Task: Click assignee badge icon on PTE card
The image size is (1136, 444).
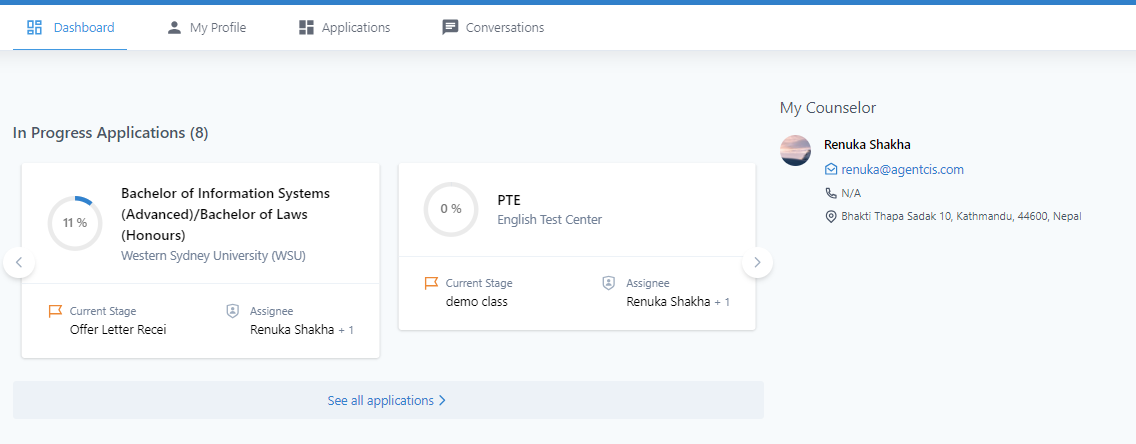Action: pos(609,283)
